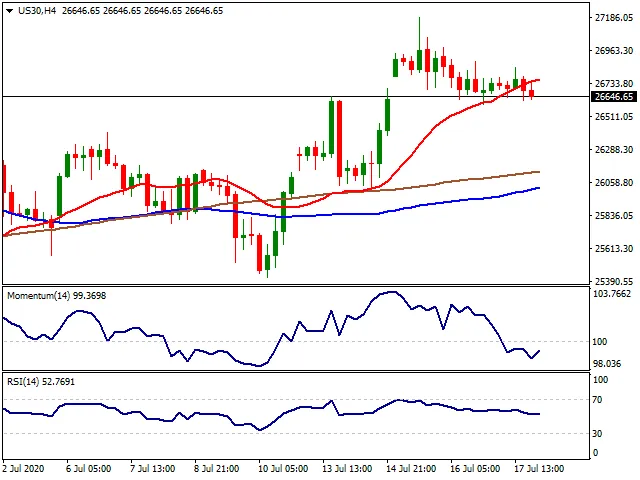
Task: Click the Momentum 100 level label
Action: click(x=600, y=342)
